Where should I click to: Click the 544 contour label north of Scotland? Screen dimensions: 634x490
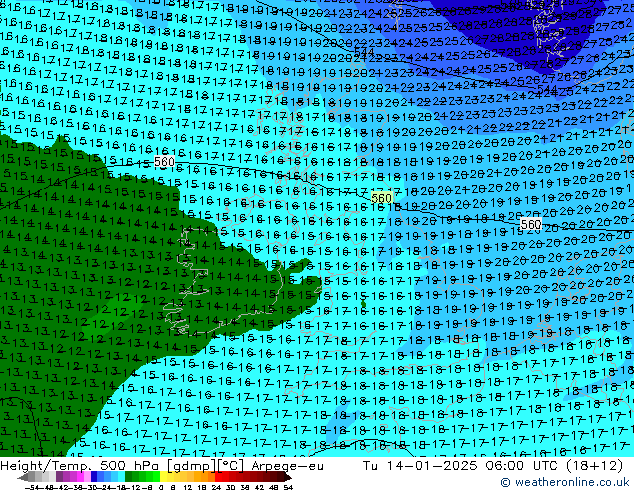[363, 53]
